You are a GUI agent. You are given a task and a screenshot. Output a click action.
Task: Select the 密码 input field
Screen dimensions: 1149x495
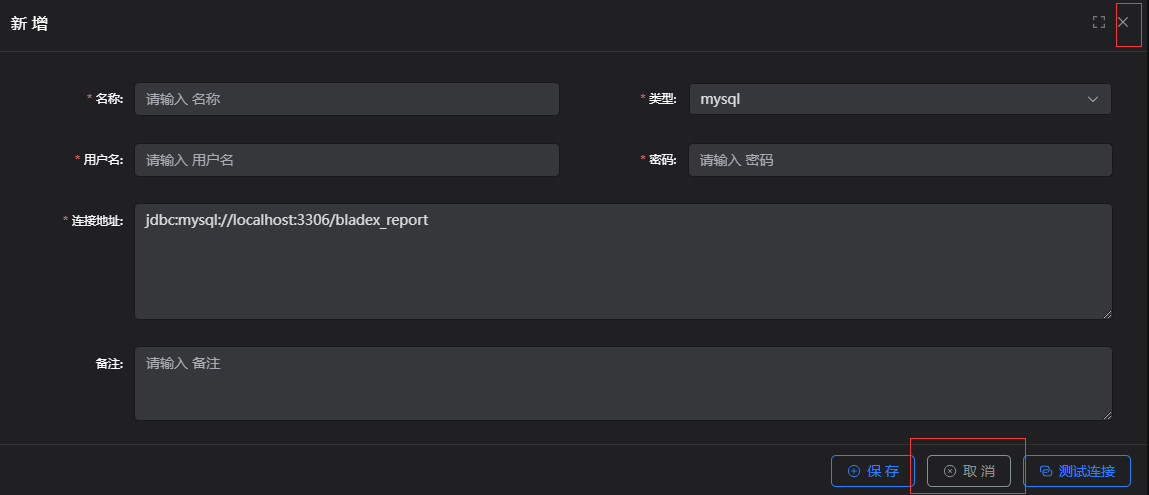click(900, 160)
